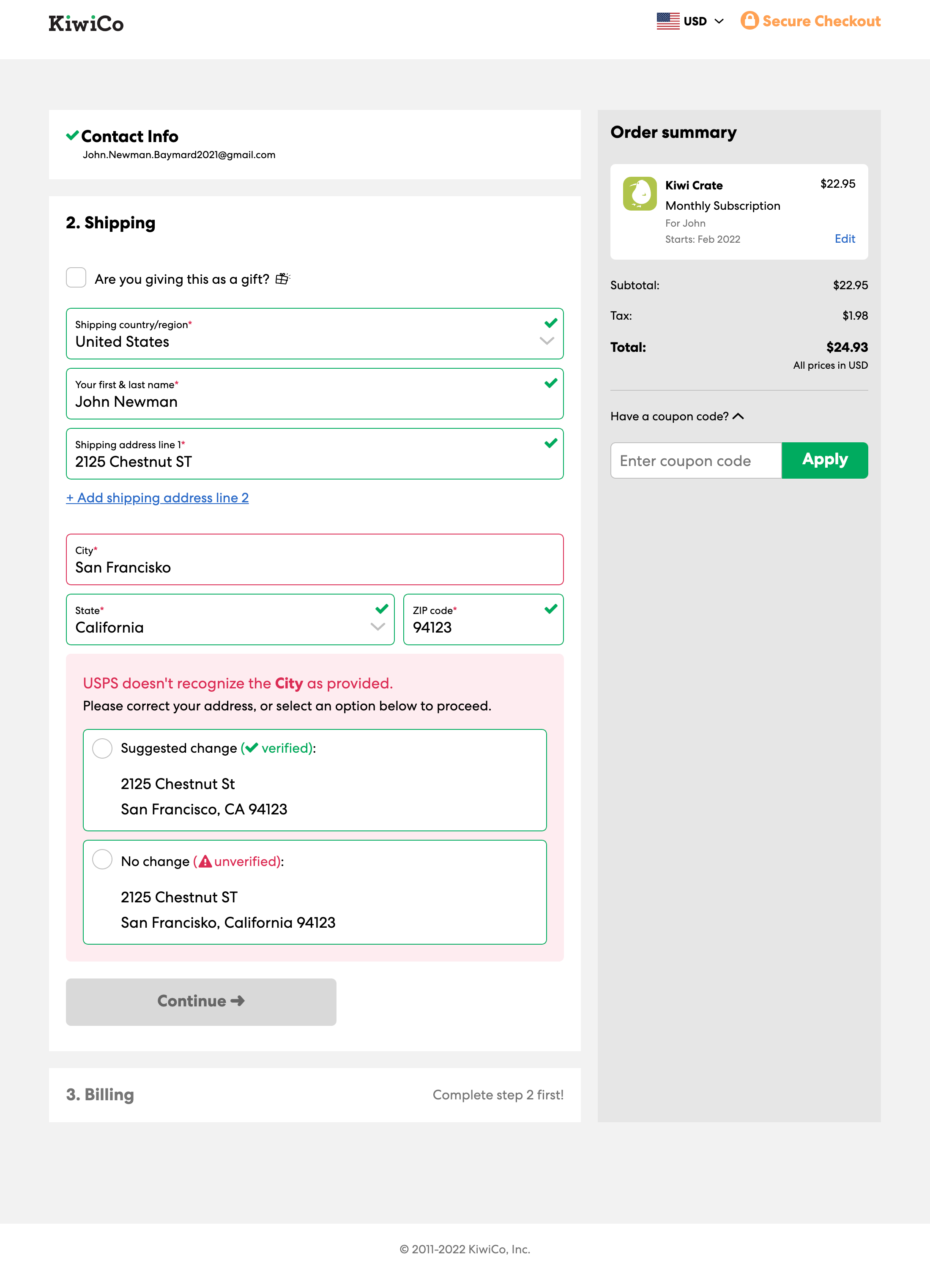Enable the 'Are you giving this as a gift?' checkbox
The width and height of the screenshot is (930, 1288).
coord(76,278)
